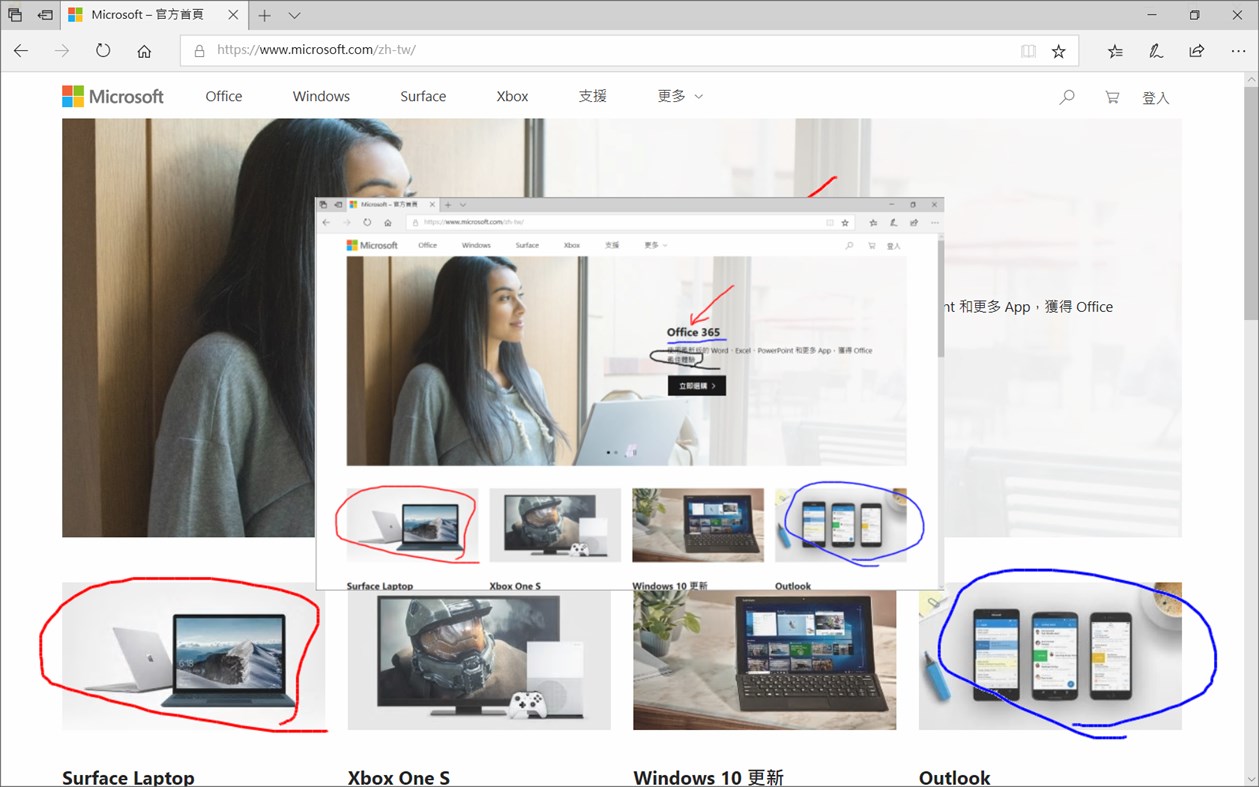Expand 更多 dropdown in inset window
Viewport: 1259px width, 787px height.
(656, 245)
